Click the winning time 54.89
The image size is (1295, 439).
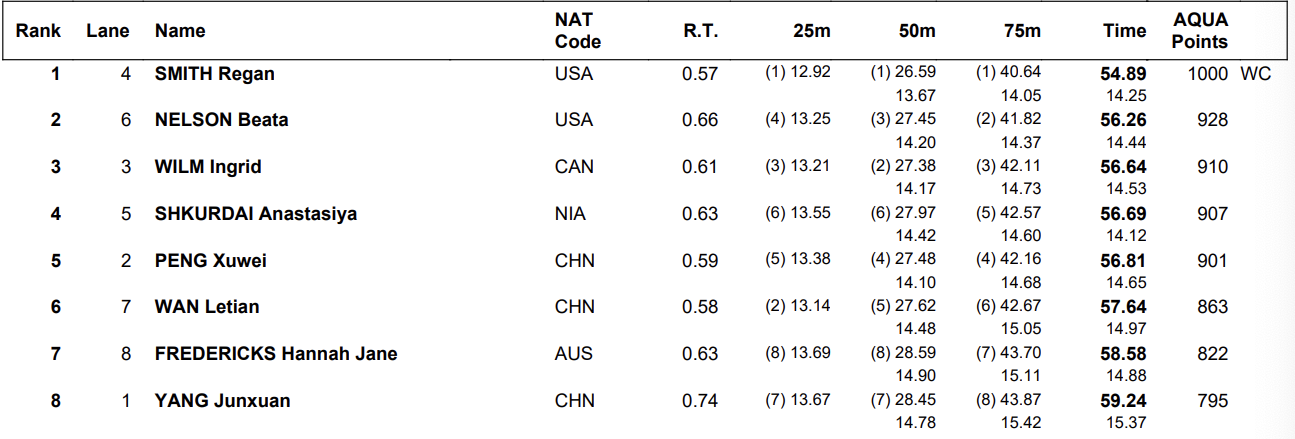[x=1124, y=73]
